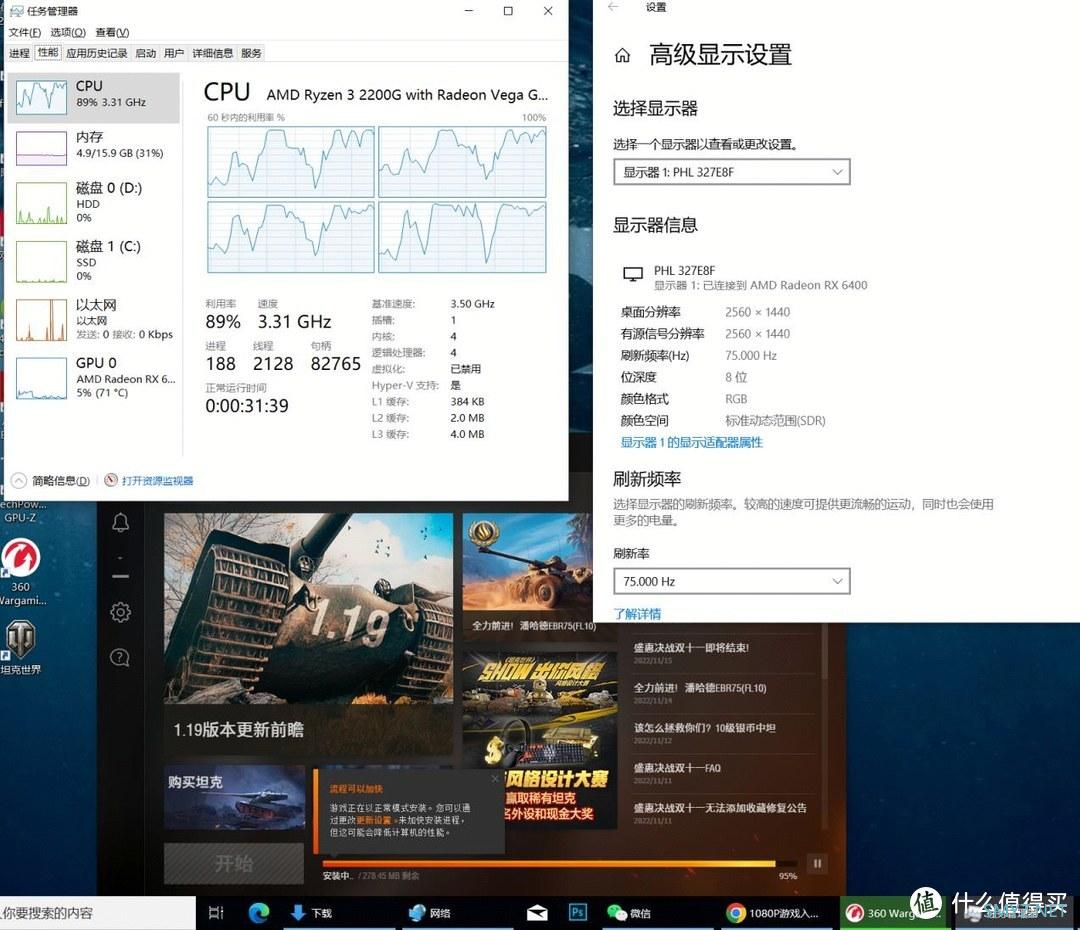Select 磁盘 1 (C:) SSD entry

(95, 261)
